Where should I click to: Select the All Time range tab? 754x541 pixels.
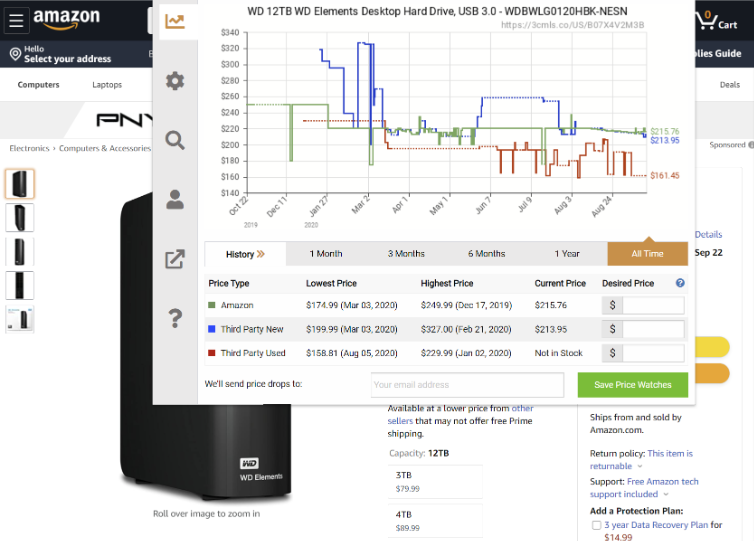click(x=648, y=254)
